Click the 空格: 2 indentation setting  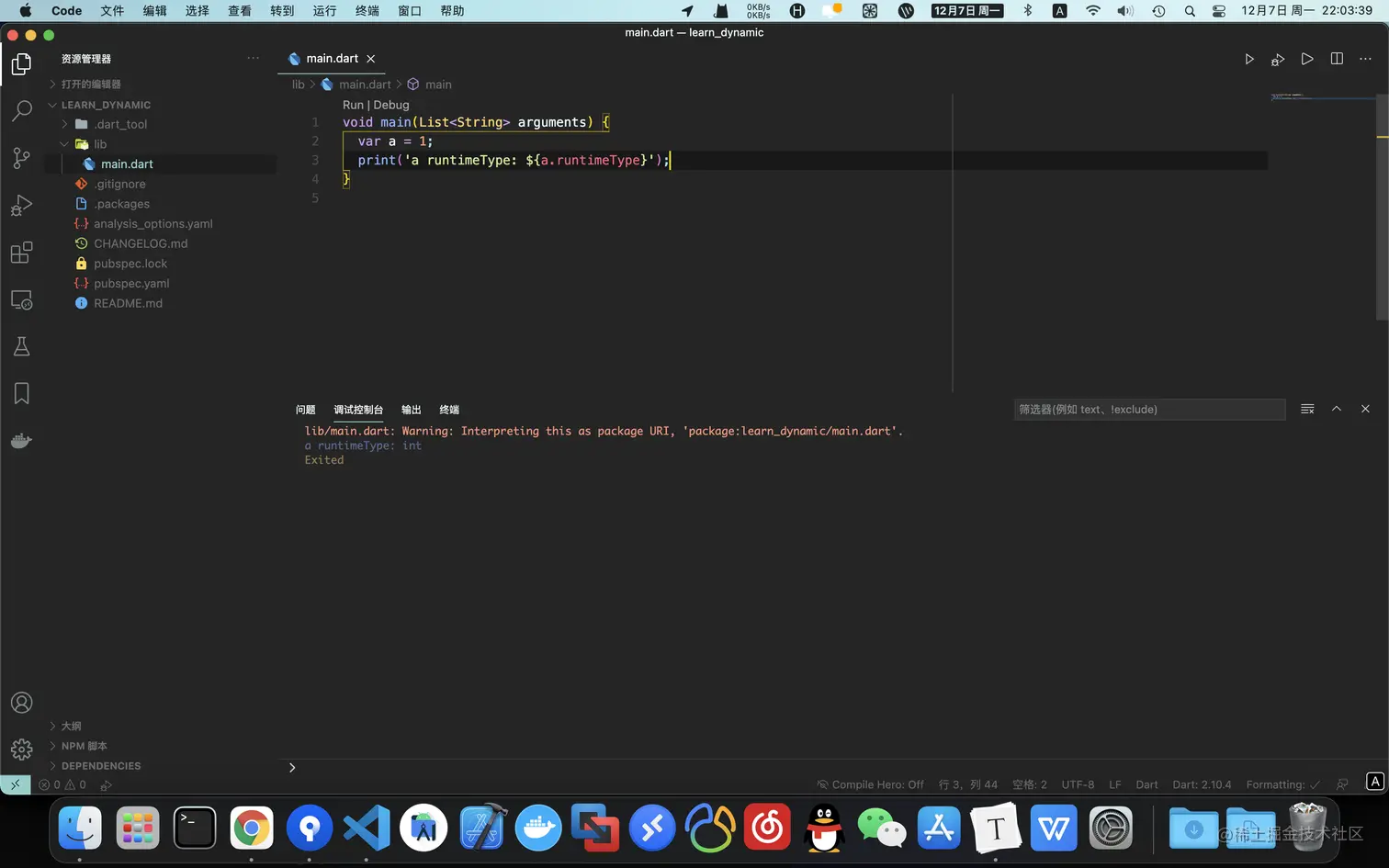(1029, 784)
